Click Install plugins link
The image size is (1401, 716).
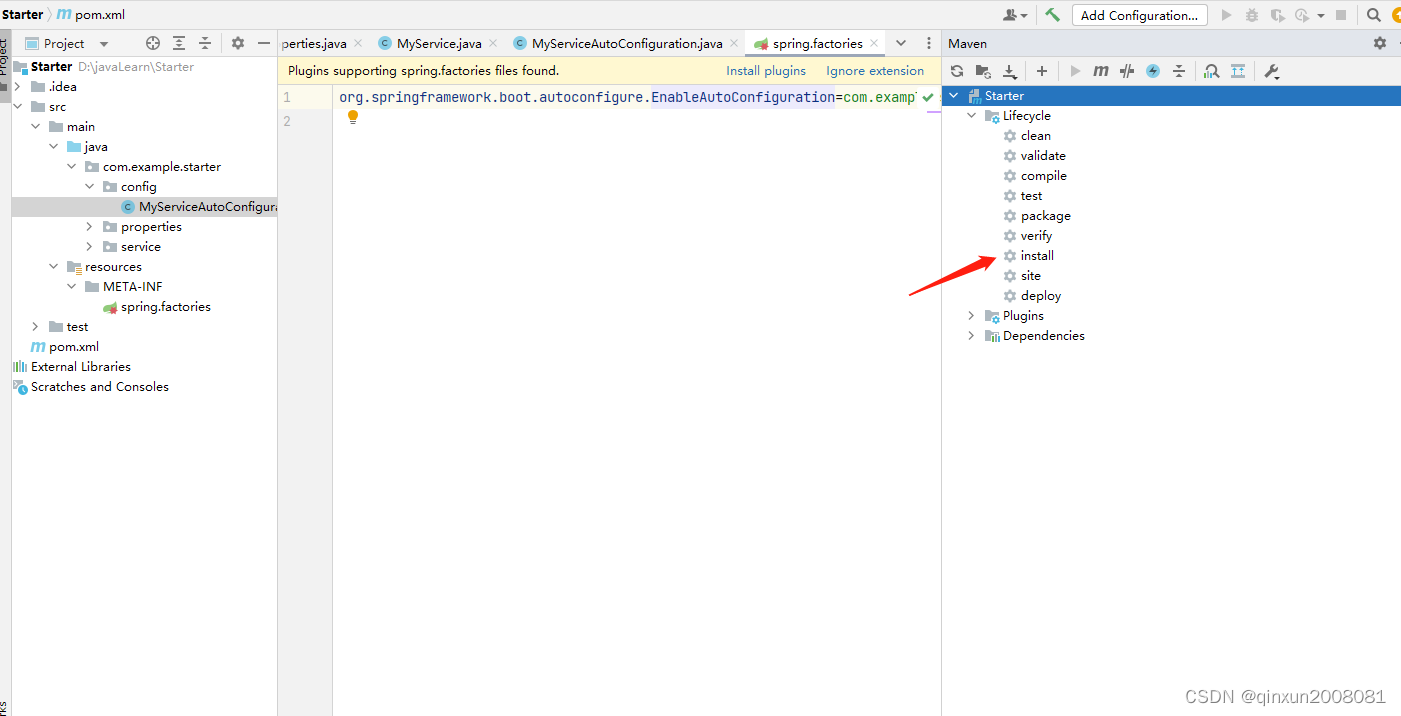(766, 71)
